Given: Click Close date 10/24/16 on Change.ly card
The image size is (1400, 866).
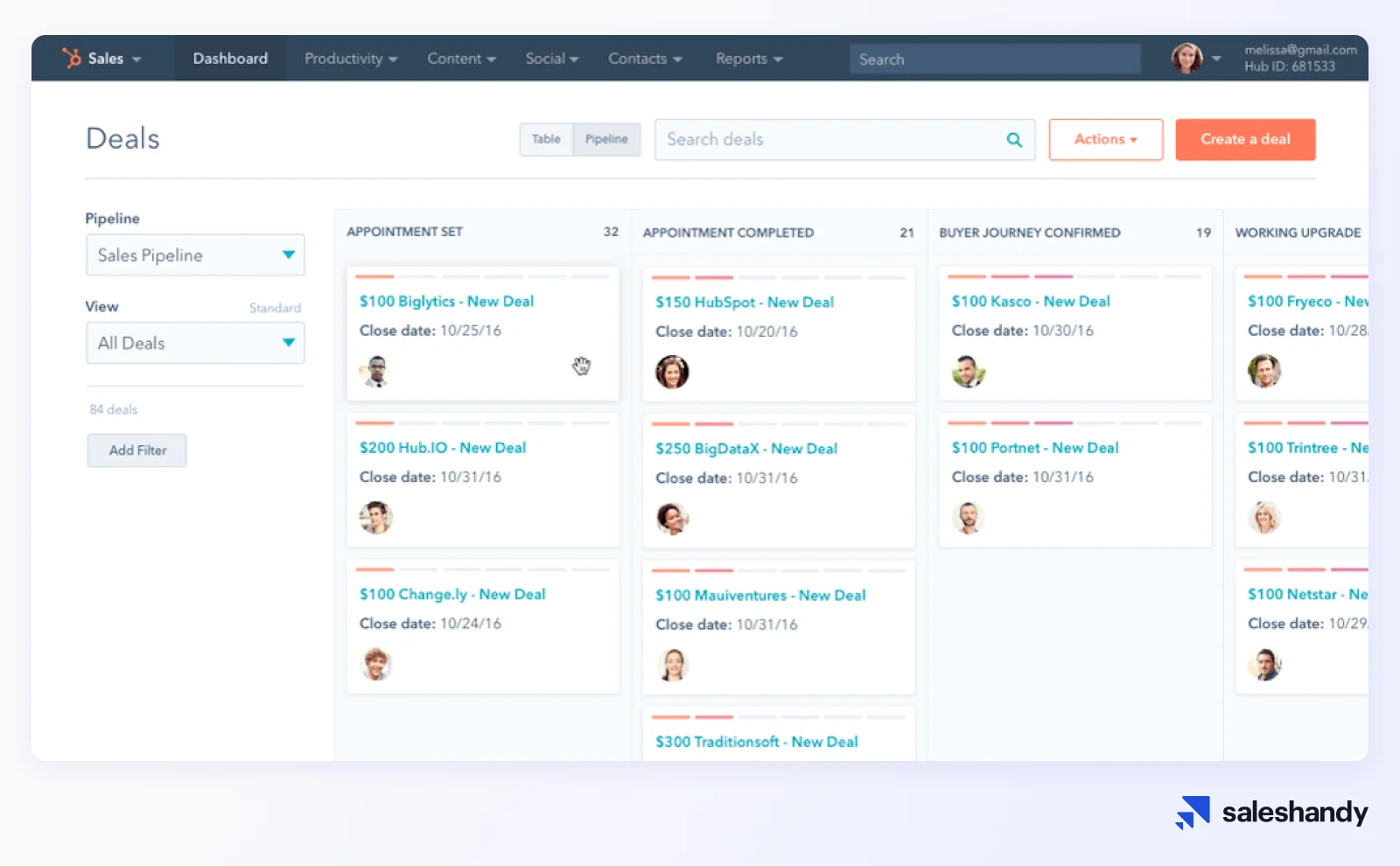Looking at the screenshot, I should (x=430, y=624).
